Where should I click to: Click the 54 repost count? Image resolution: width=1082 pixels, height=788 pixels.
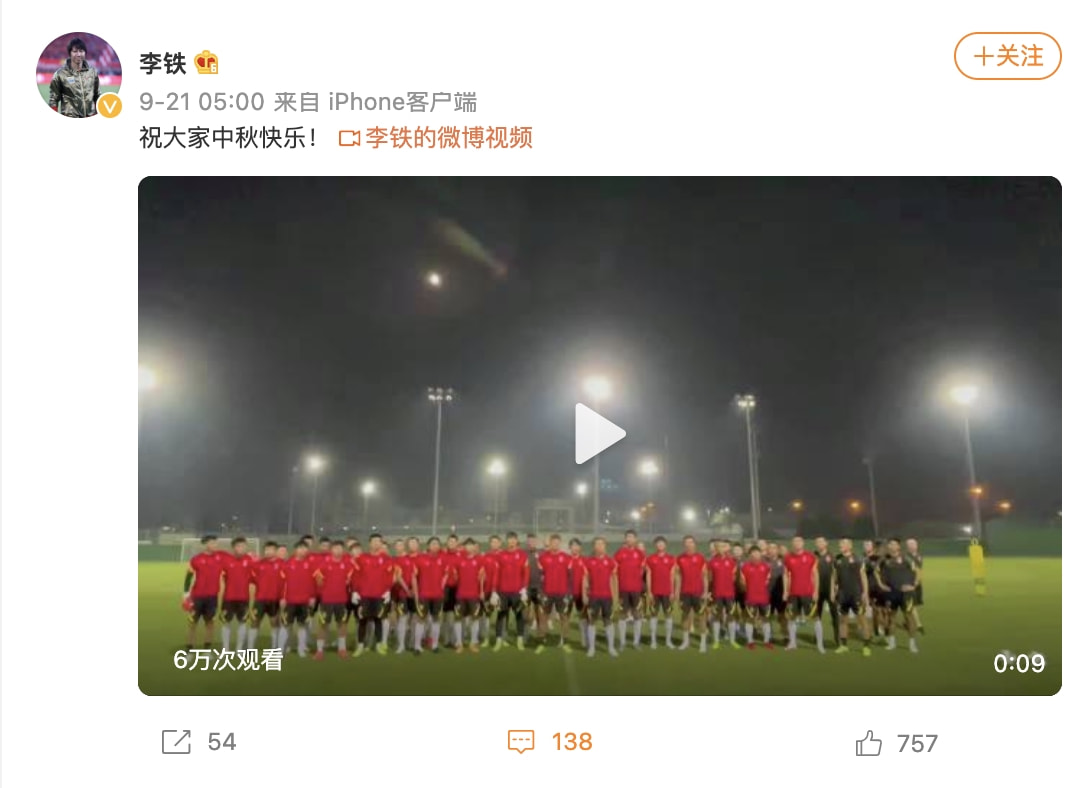coord(222,742)
